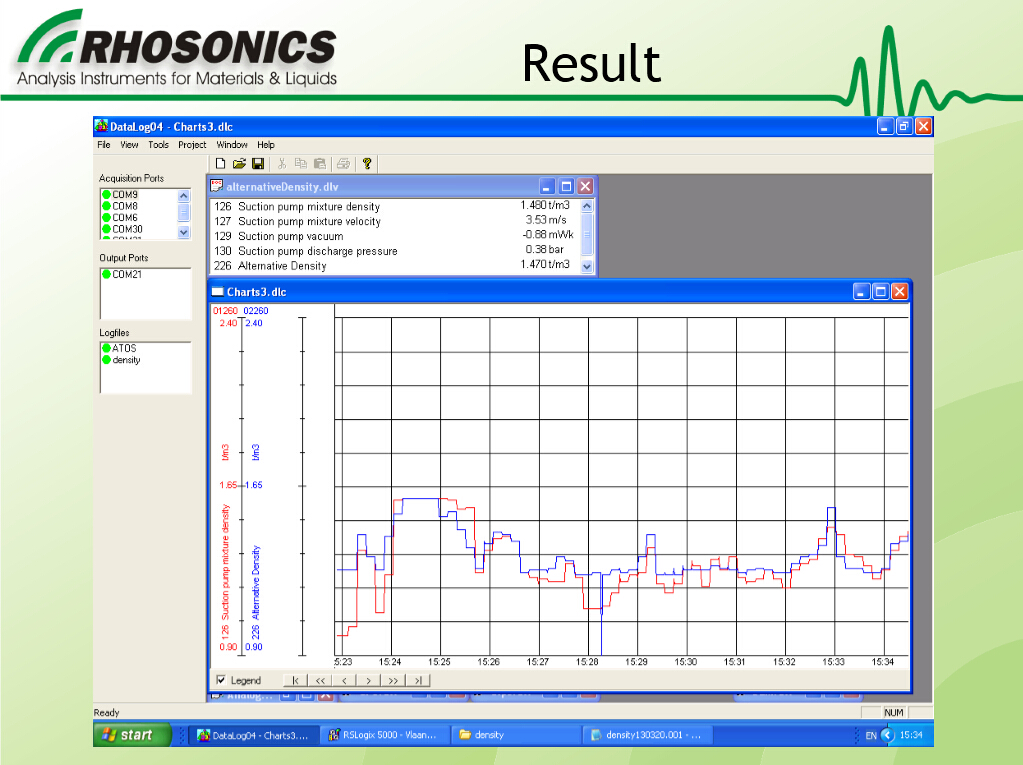Image resolution: width=1023 pixels, height=765 pixels.
Task: Click the << fast rewind chart button
Action: [x=320, y=680]
